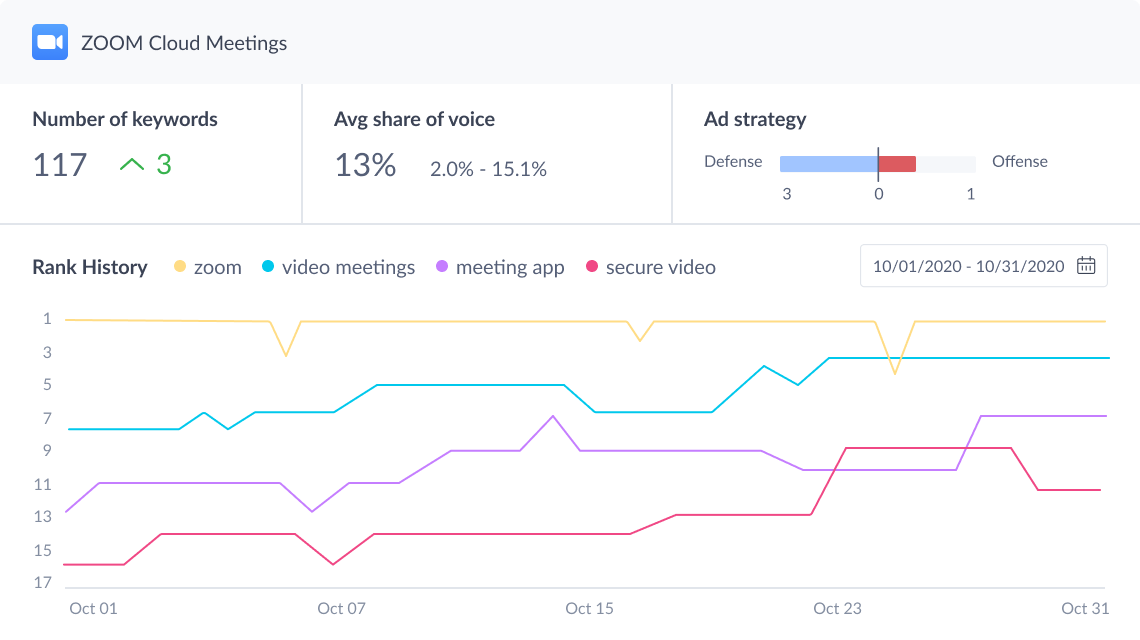Toggle the purple meeting app legend dot

click(442, 267)
